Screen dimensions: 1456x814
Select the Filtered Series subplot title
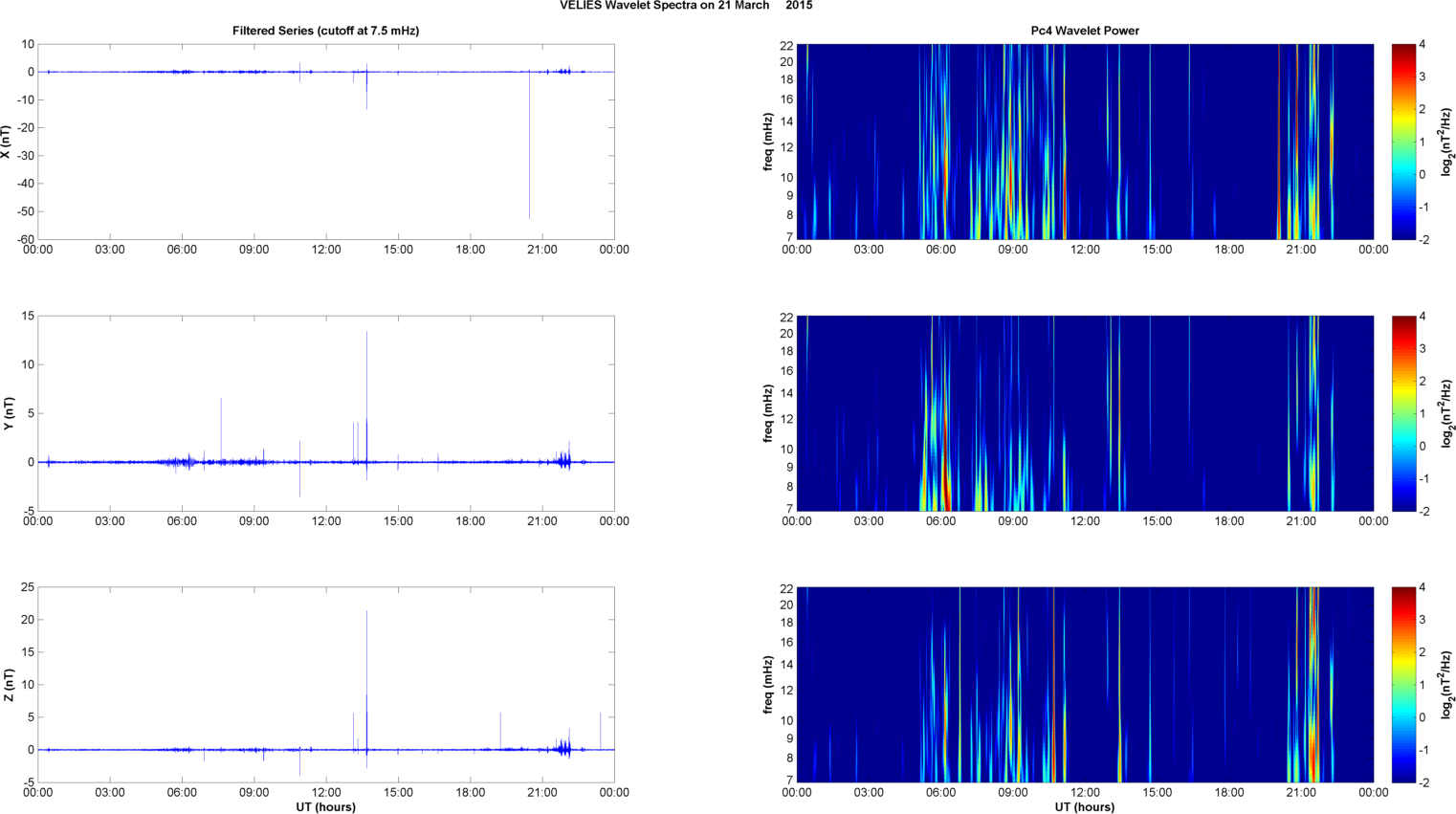[x=325, y=31]
